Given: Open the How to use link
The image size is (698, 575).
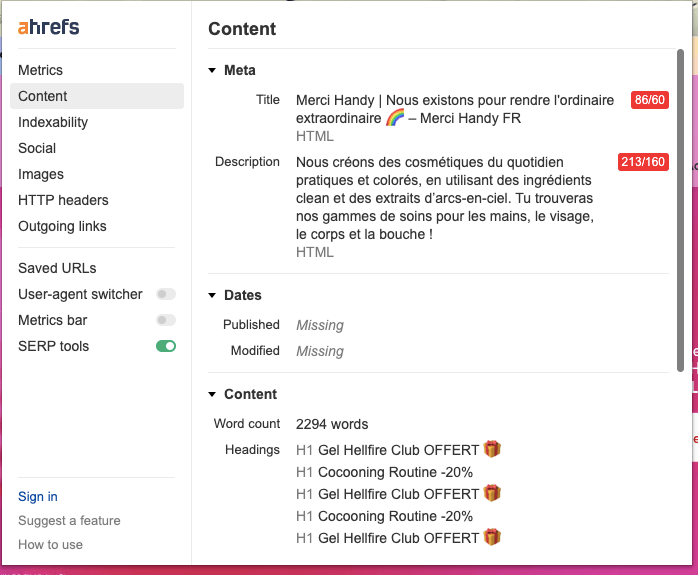Looking at the screenshot, I should (x=50, y=545).
